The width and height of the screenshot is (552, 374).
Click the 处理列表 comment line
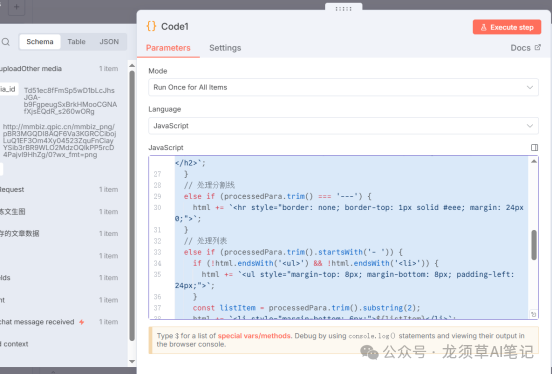(205, 241)
